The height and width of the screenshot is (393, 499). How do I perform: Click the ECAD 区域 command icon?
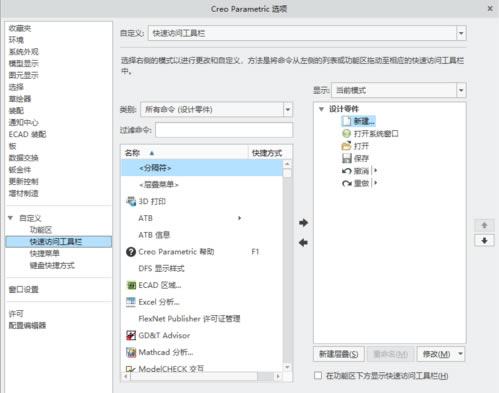click(x=131, y=285)
